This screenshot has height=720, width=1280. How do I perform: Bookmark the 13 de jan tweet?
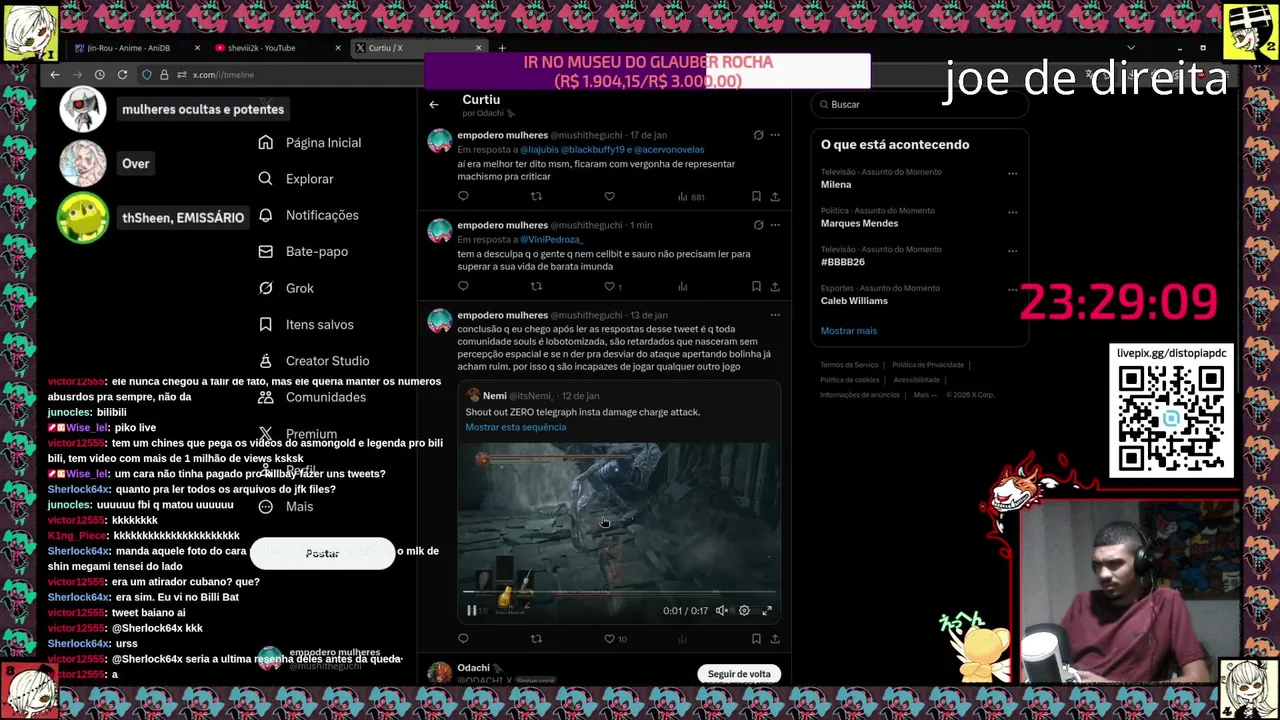(x=756, y=639)
